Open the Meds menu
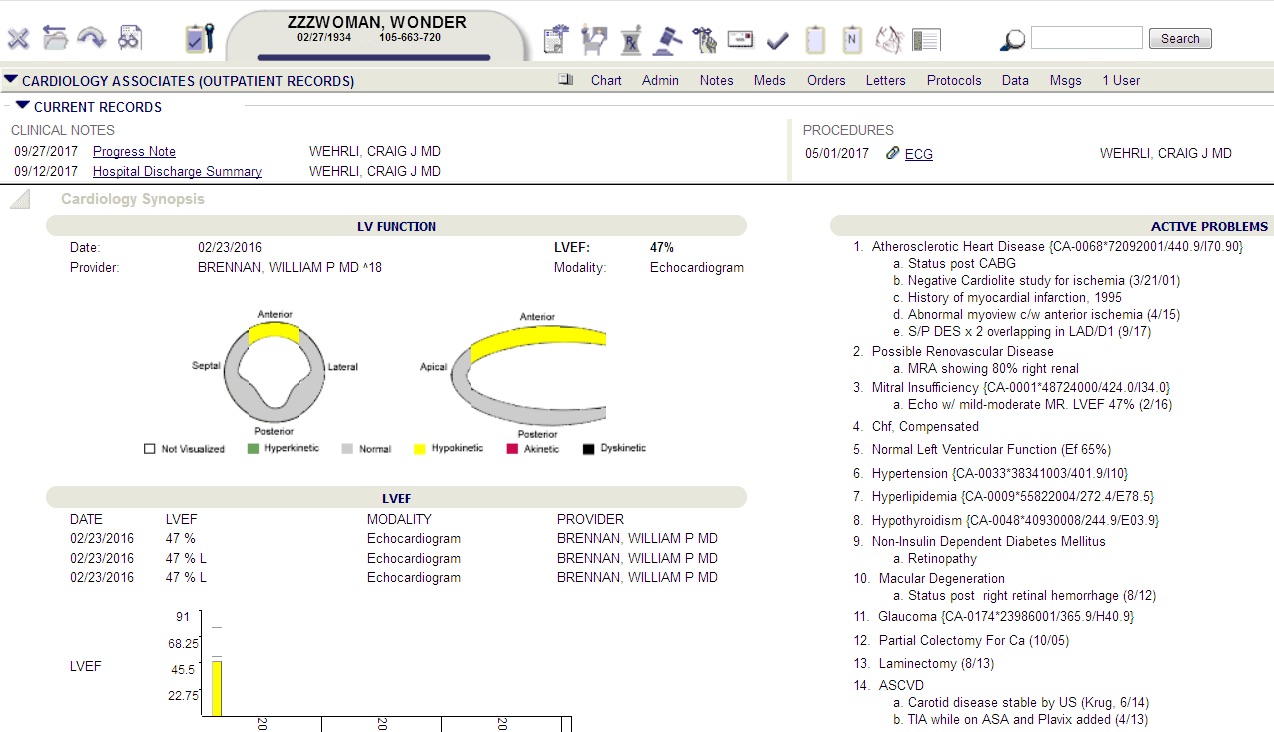The height and width of the screenshot is (732, 1274). tap(769, 80)
